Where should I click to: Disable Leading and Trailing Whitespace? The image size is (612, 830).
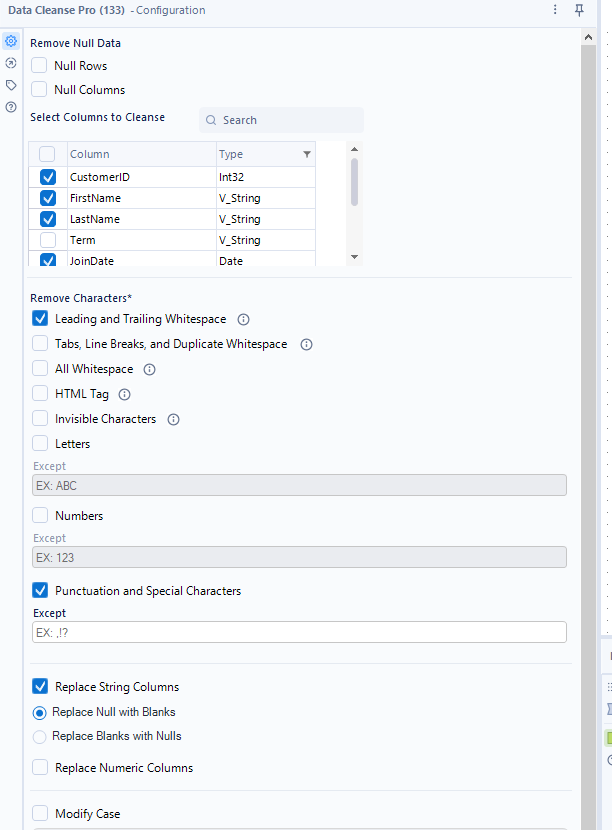coord(40,319)
